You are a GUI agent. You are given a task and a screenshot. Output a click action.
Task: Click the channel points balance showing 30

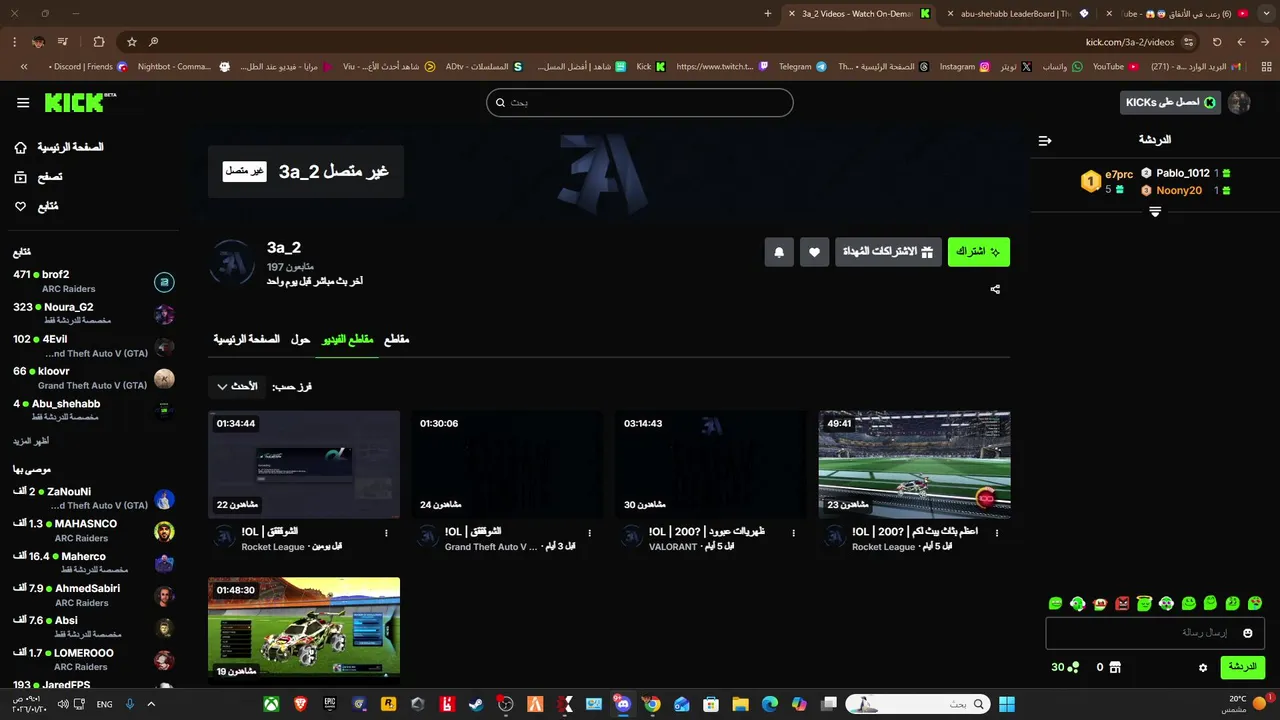pos(1065,667)
